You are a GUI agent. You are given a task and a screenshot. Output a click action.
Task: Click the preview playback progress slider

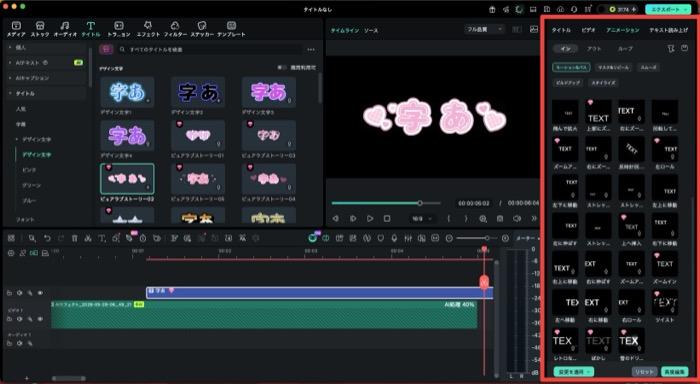tap(386, 203)
